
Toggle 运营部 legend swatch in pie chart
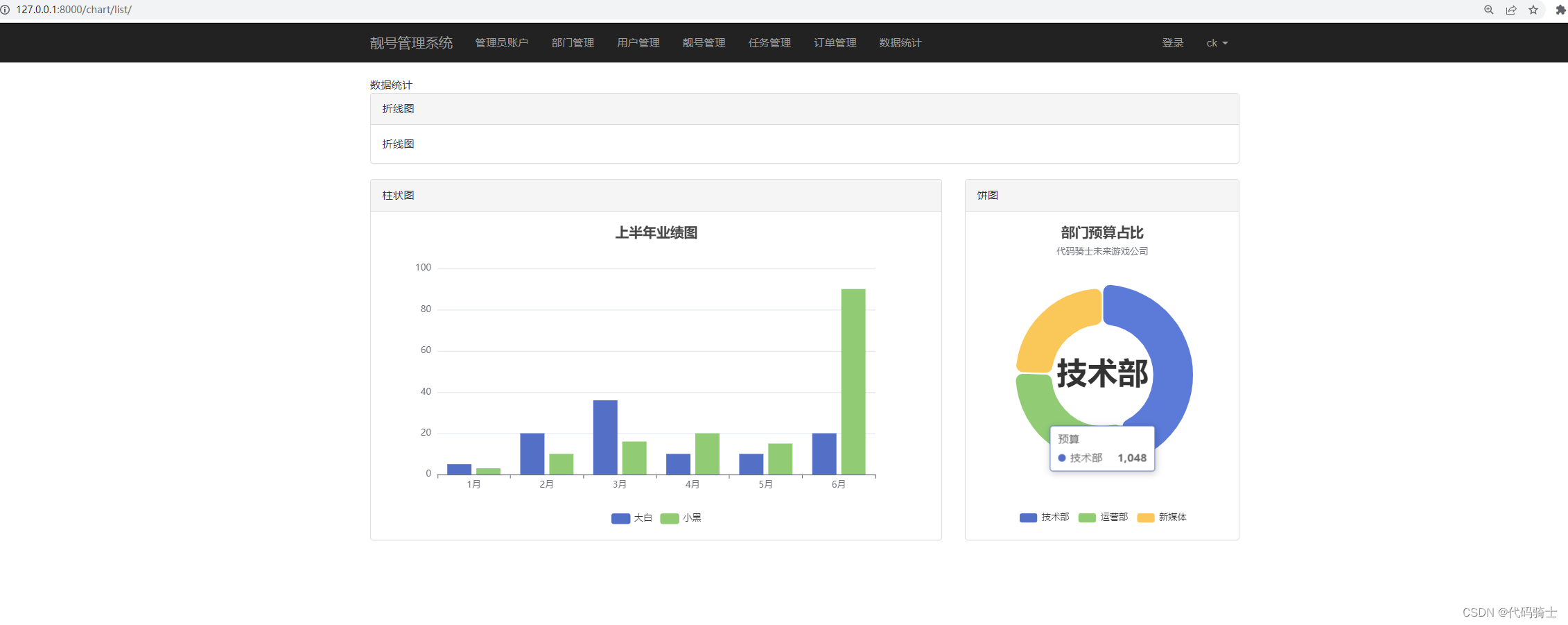click(1087, 517)
